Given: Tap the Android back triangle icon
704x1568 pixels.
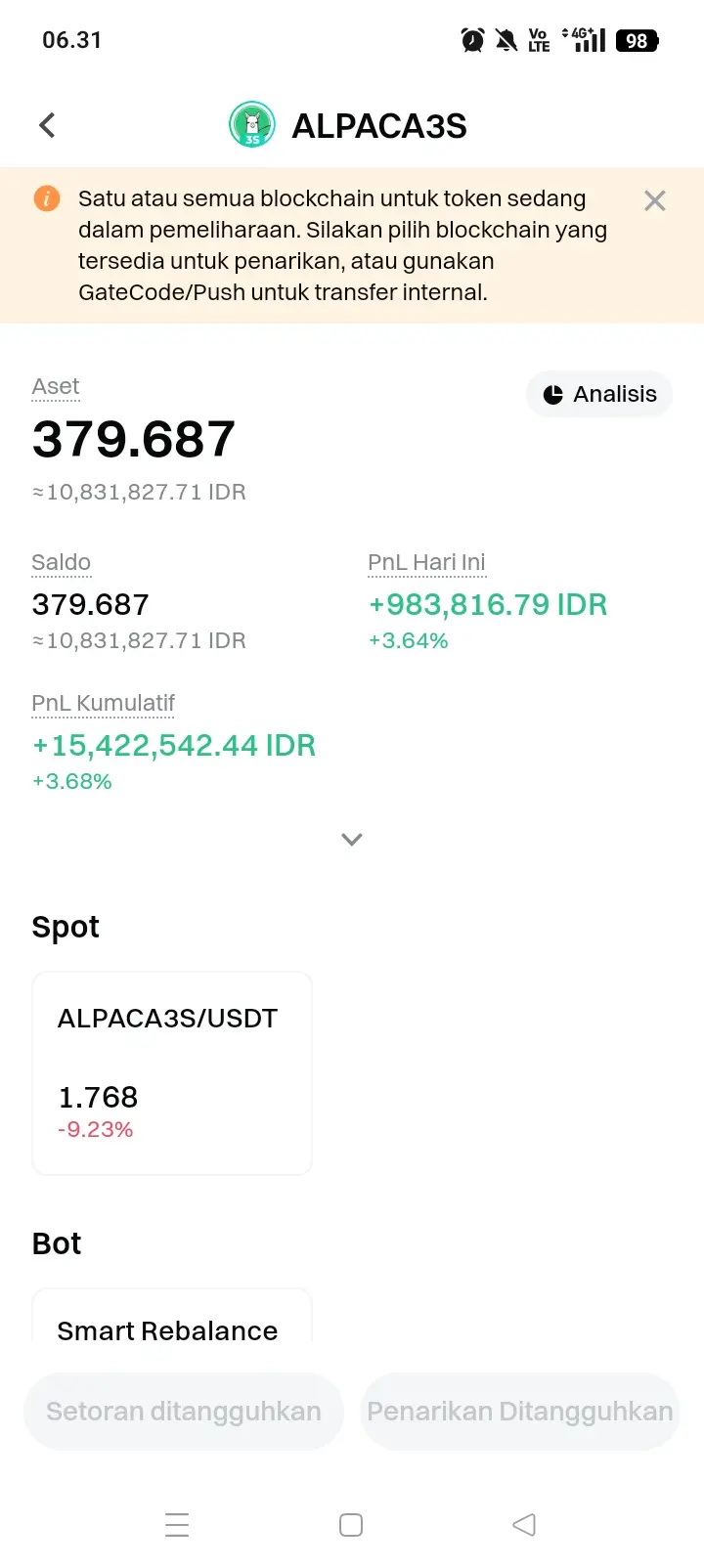Looking at the screenshot, I should tap(524, 1525).
